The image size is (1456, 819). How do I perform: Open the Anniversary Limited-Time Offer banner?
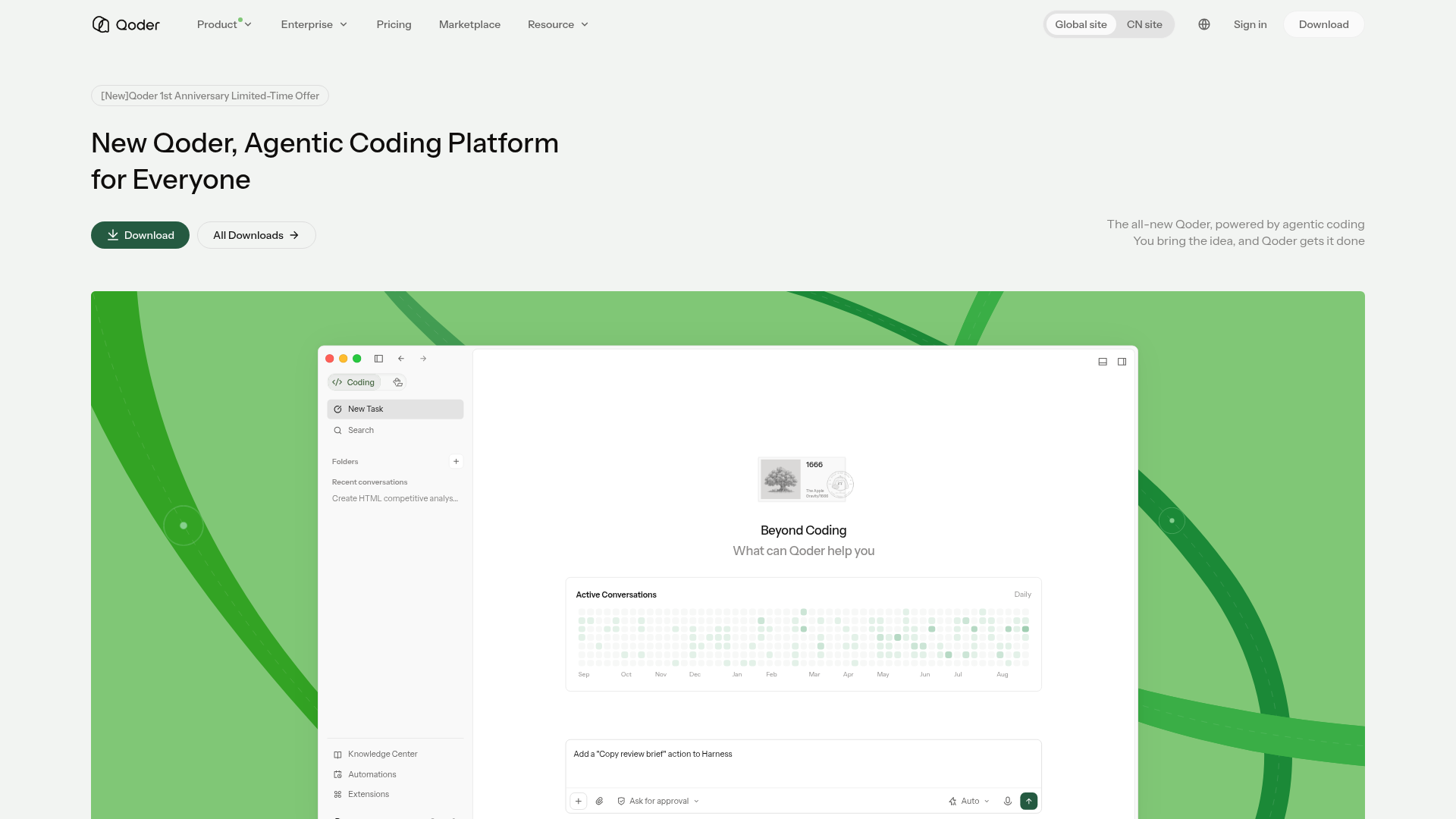[x=210, y=96]
